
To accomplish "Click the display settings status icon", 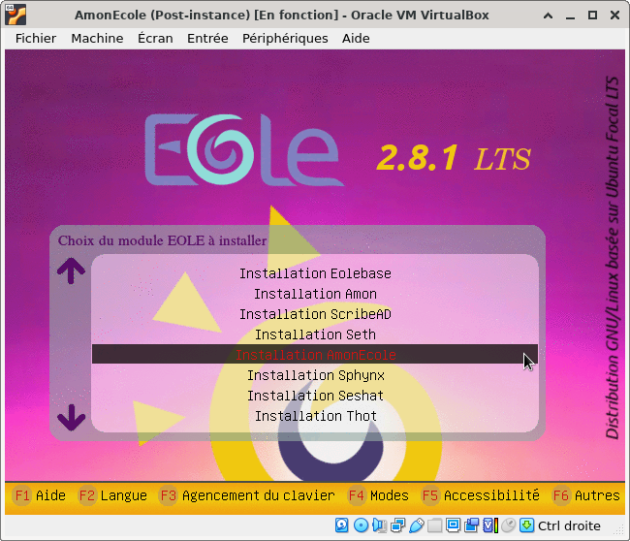I will point(453,525).
